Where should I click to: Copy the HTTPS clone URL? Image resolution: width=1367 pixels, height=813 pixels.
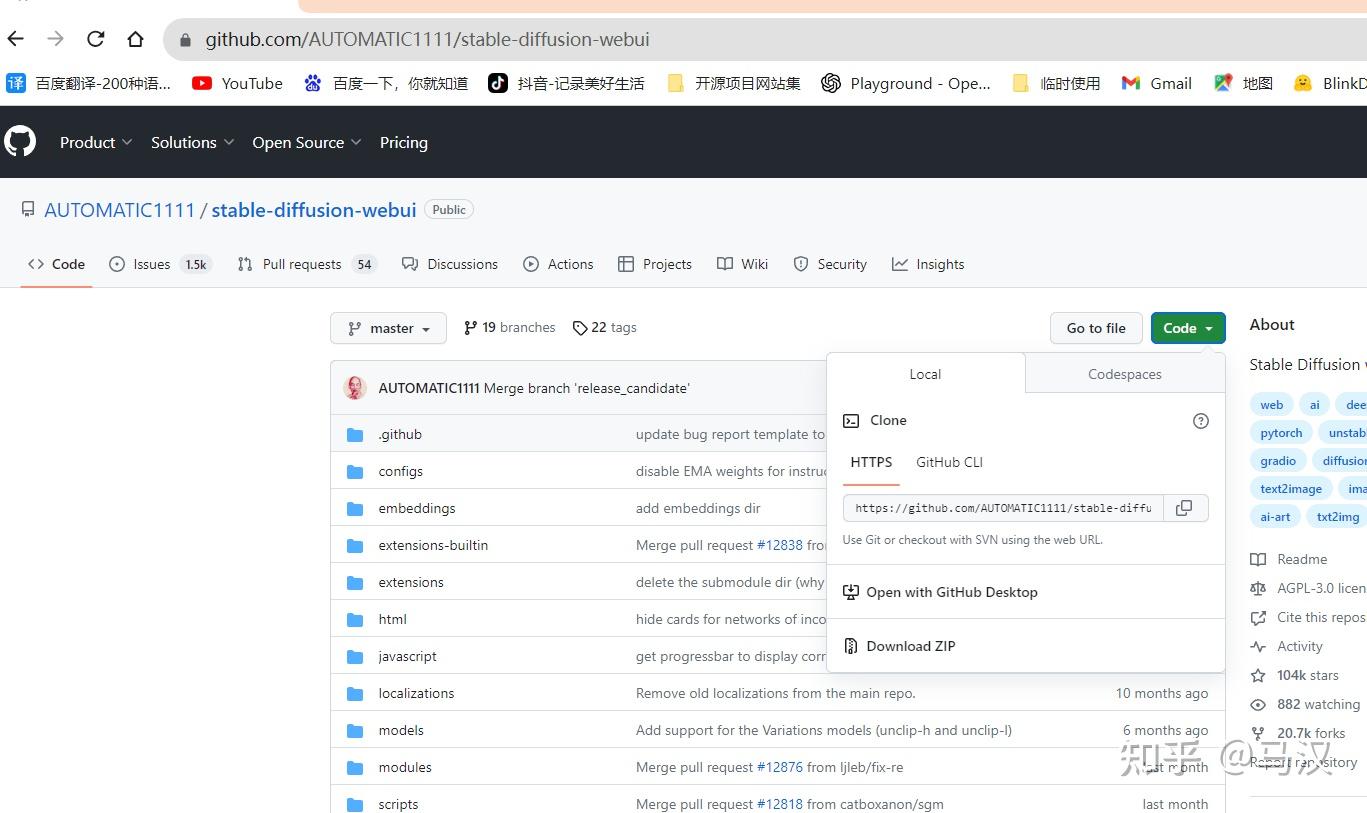pos(1184,508)
